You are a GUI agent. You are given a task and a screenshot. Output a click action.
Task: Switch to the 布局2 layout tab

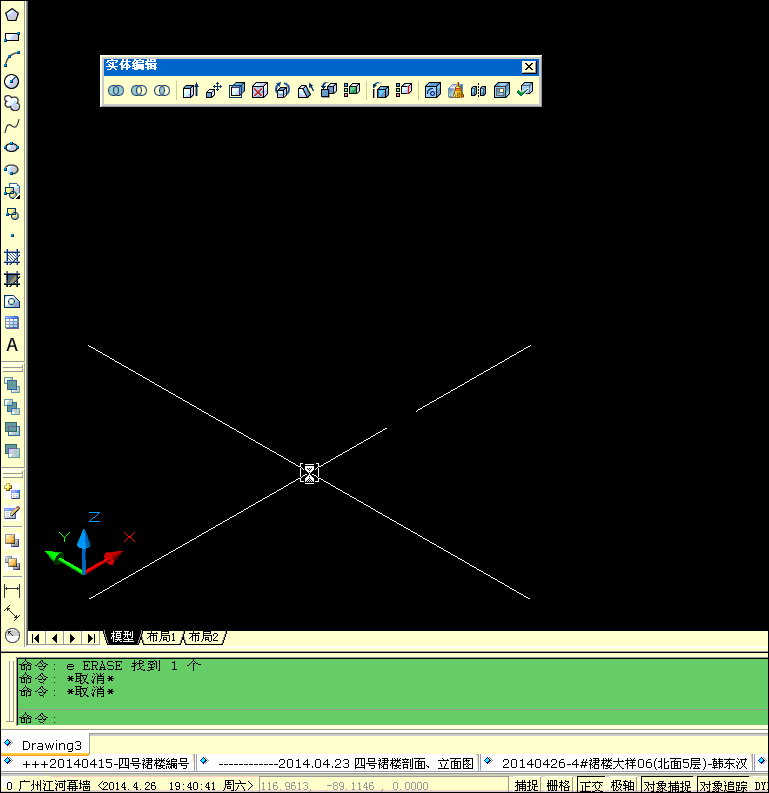pyautogui.click(x=204, y=637)
